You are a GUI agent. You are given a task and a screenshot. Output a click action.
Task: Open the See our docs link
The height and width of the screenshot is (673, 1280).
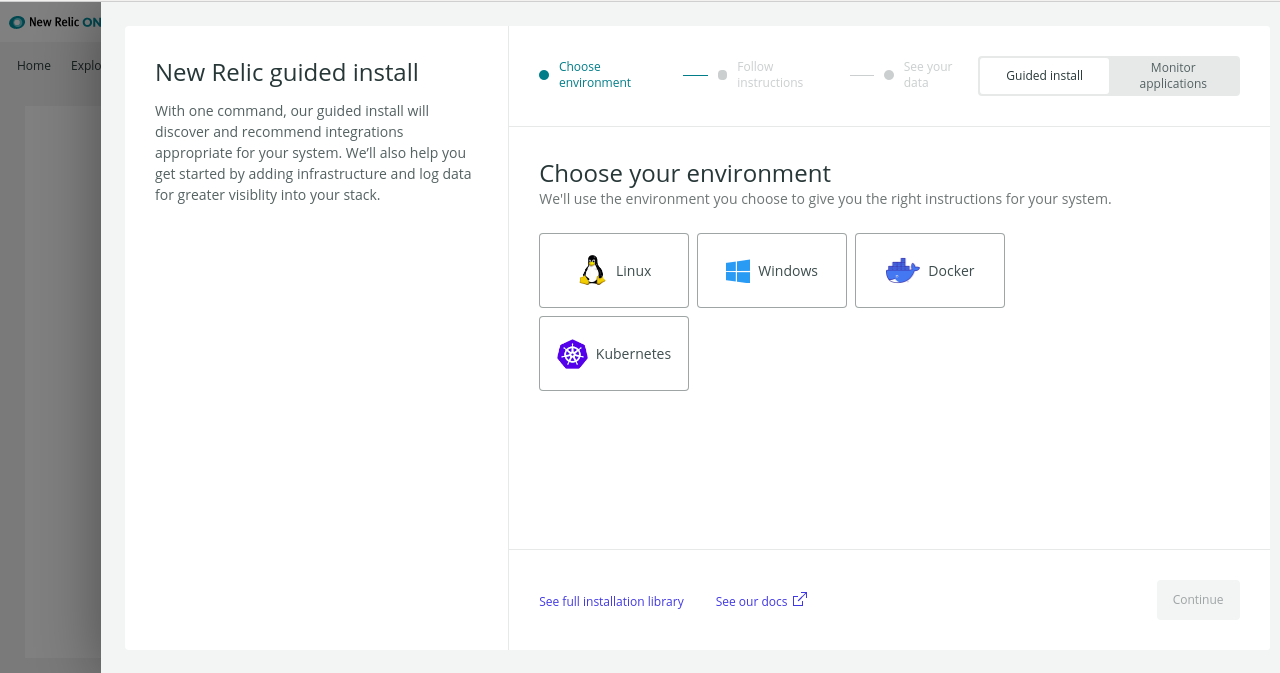752,601
